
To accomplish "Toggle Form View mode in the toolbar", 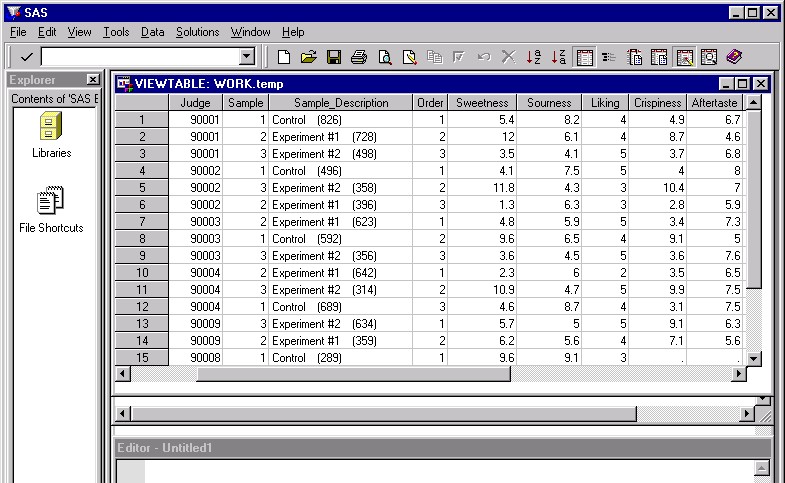I will click(x=608, y=57).
